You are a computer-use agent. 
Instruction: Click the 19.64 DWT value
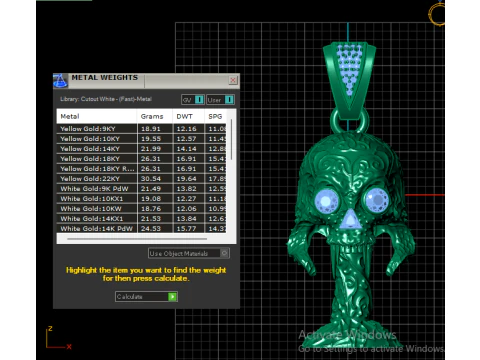point(186,179)
